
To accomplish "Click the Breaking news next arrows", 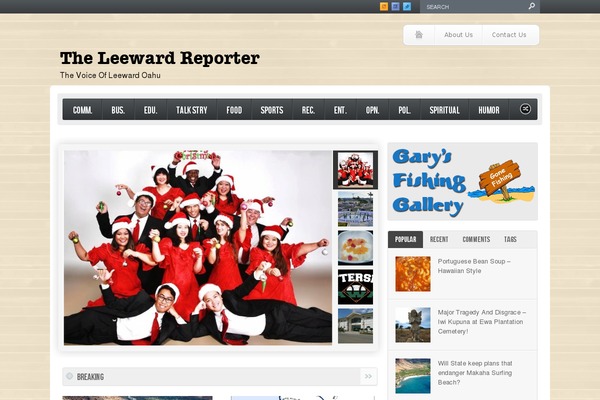I will click(368, 377).
